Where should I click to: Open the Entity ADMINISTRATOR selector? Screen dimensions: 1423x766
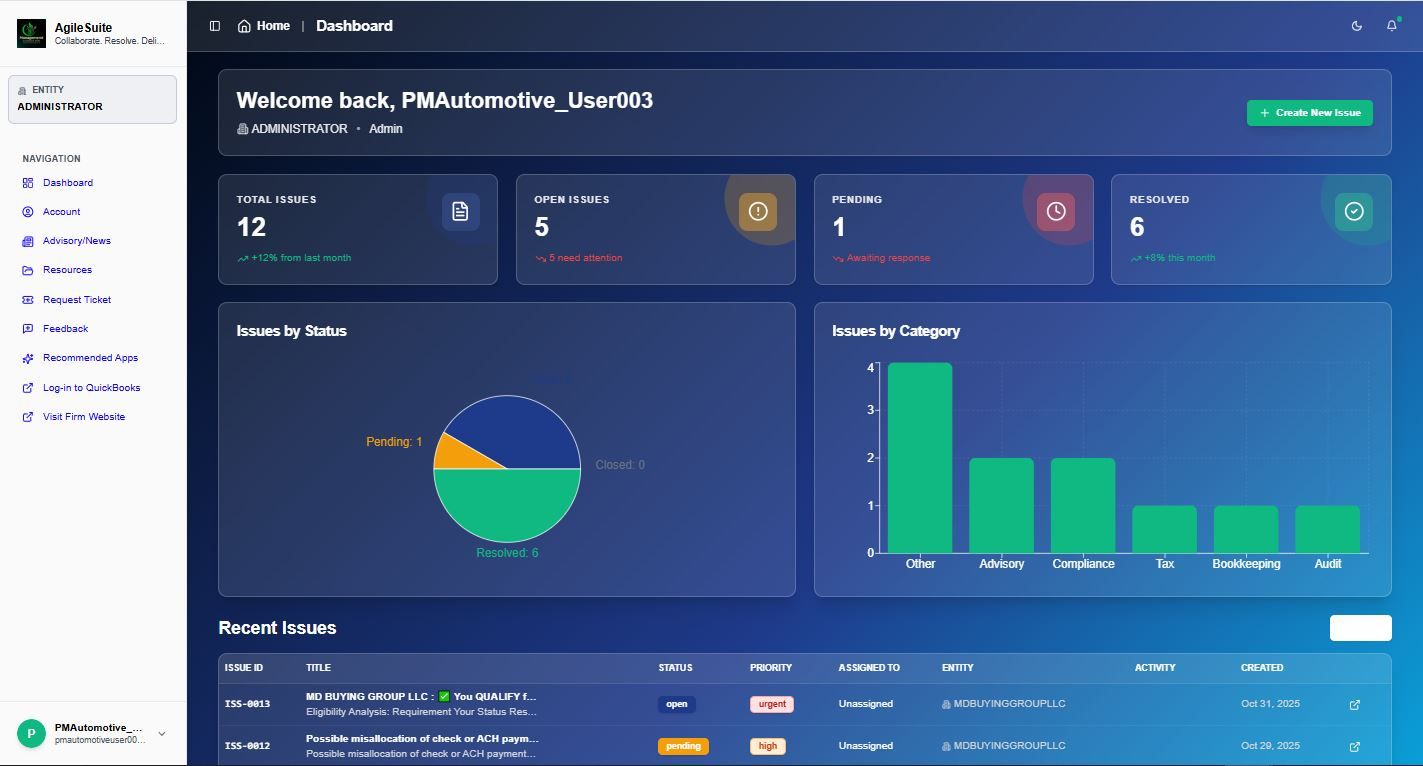point(92,99)
